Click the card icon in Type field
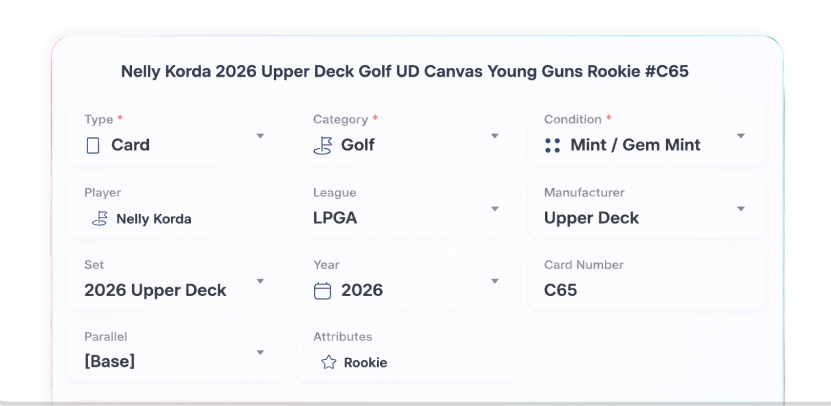The width and height of the screenshot is (831, 406). (x=93, y=145)
